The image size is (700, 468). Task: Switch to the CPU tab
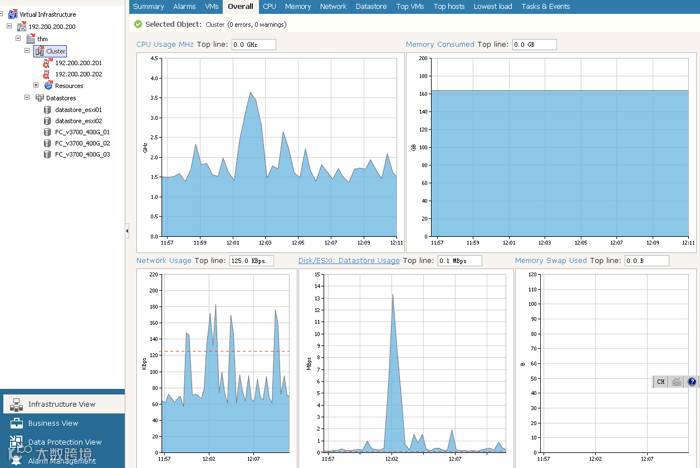[269, 6]
